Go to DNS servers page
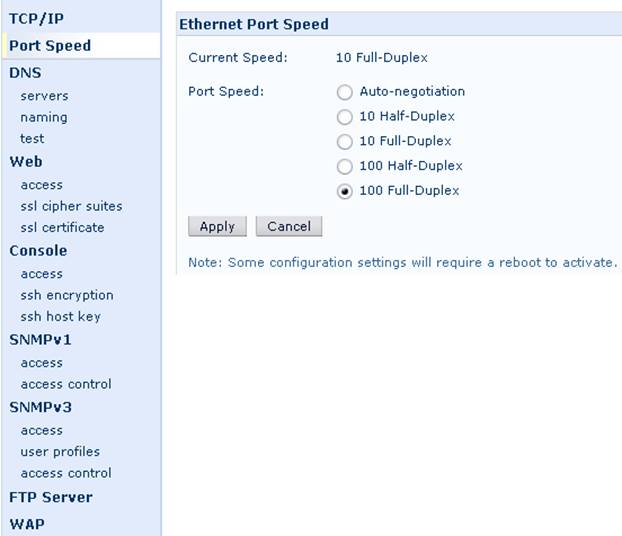The width and height of the screenshot is (622, 536). point(44,96)
